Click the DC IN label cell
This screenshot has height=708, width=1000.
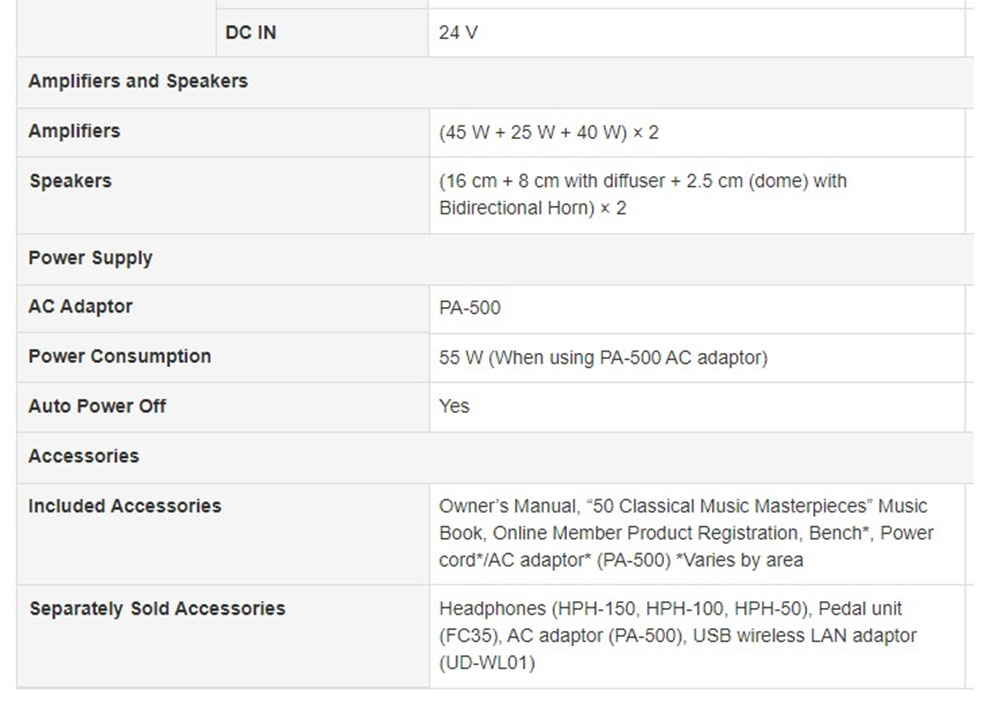point(322,33)
